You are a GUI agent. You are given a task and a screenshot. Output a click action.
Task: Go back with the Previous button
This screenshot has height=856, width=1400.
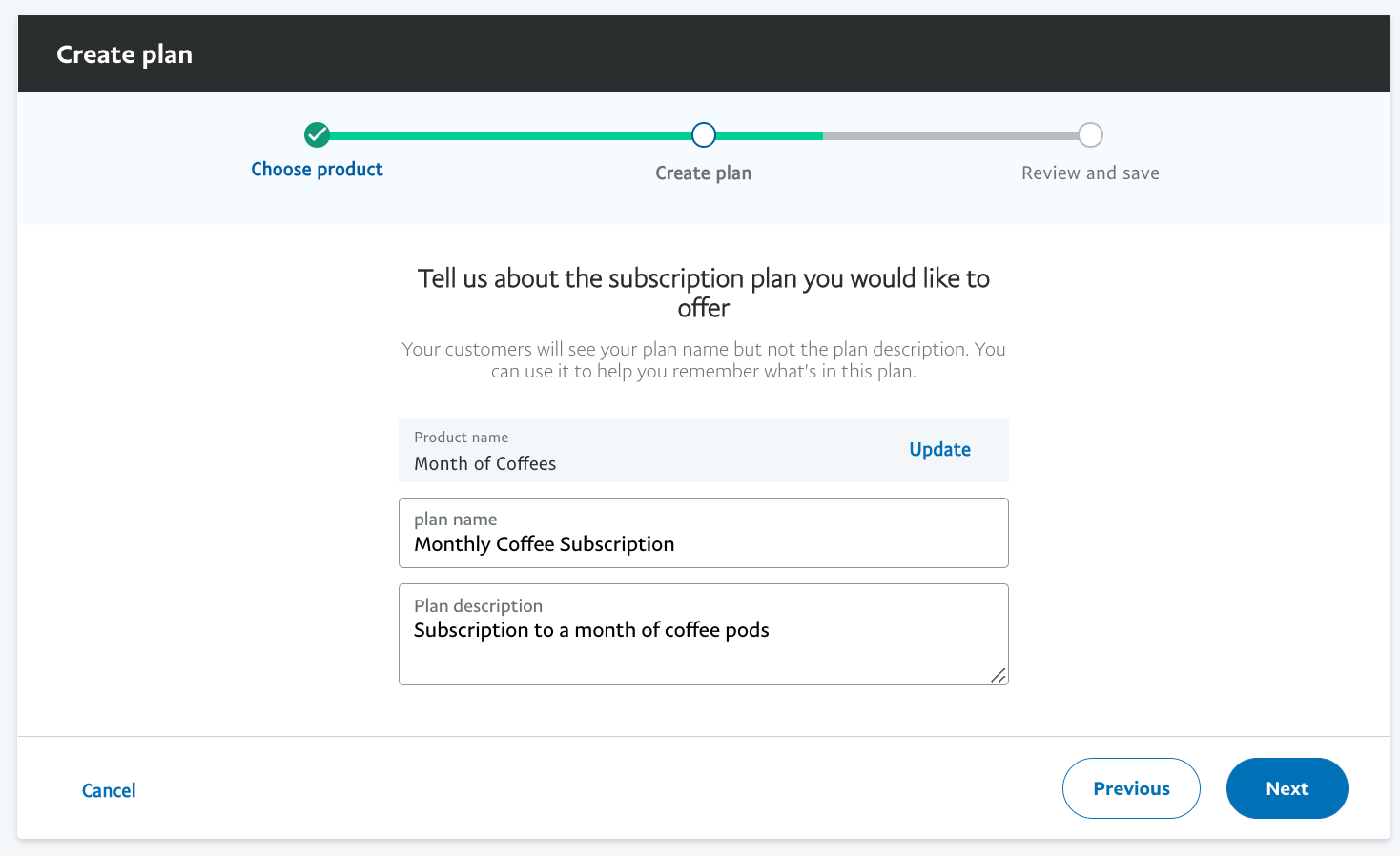(x=1131, y=788)
